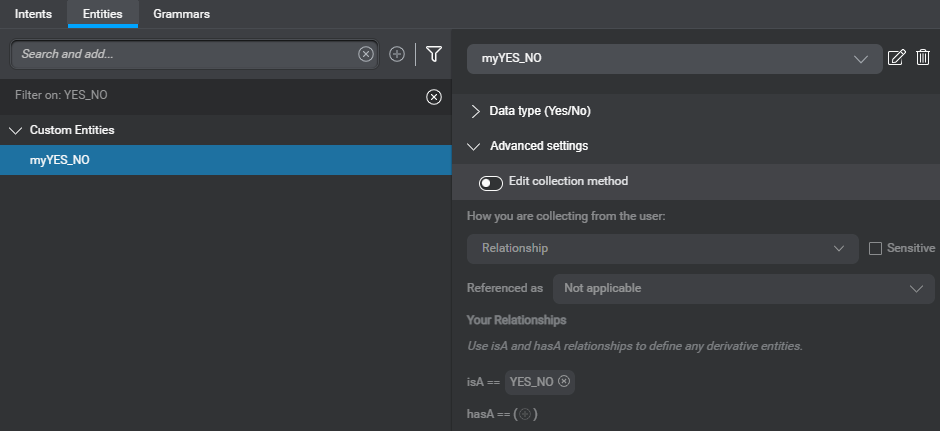The height and width of the screenshot is (431, 940).
Task: Collapse the Custom Entities group
Action: 15,130
